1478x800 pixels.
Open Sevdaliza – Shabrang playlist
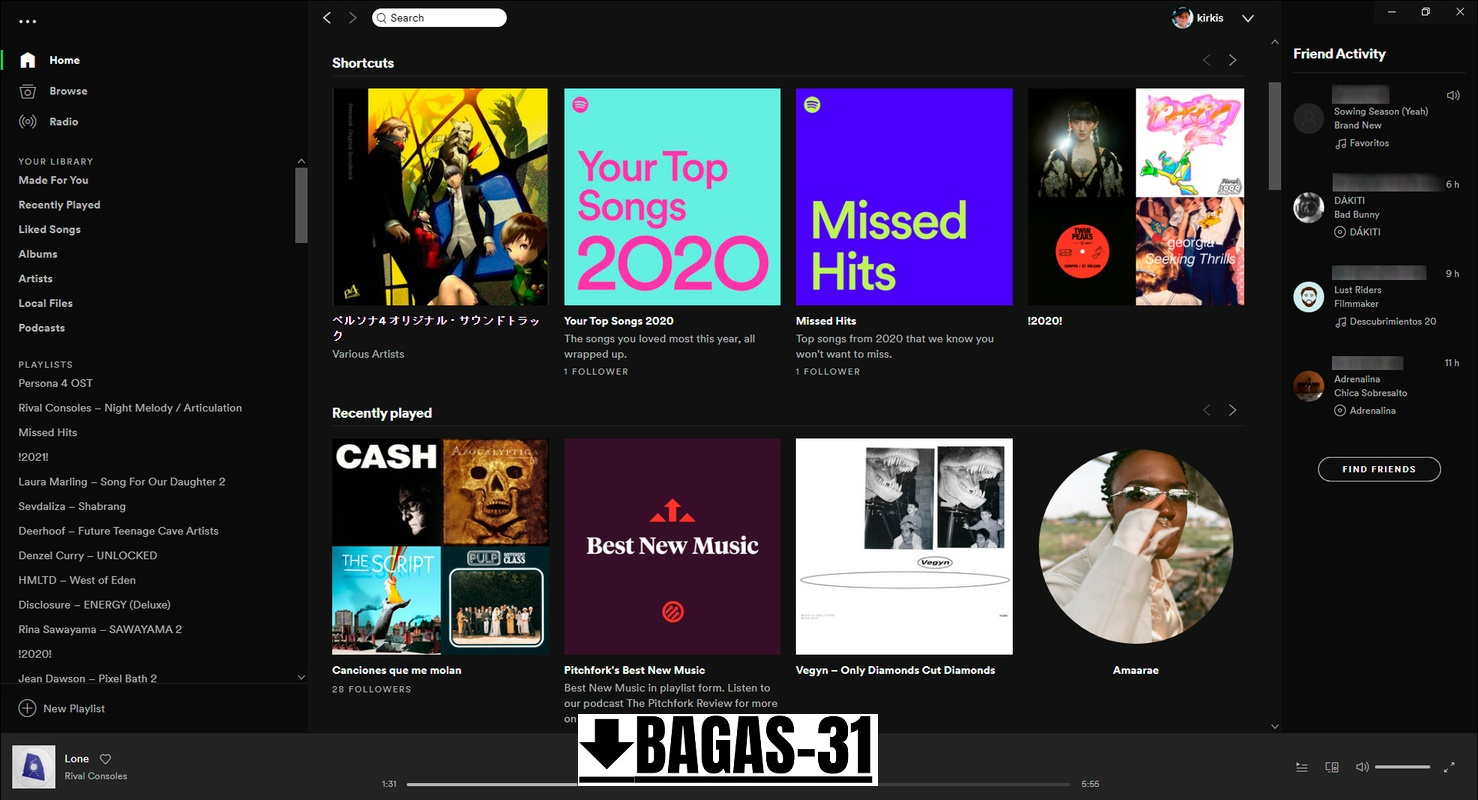(x=72, y=506)
